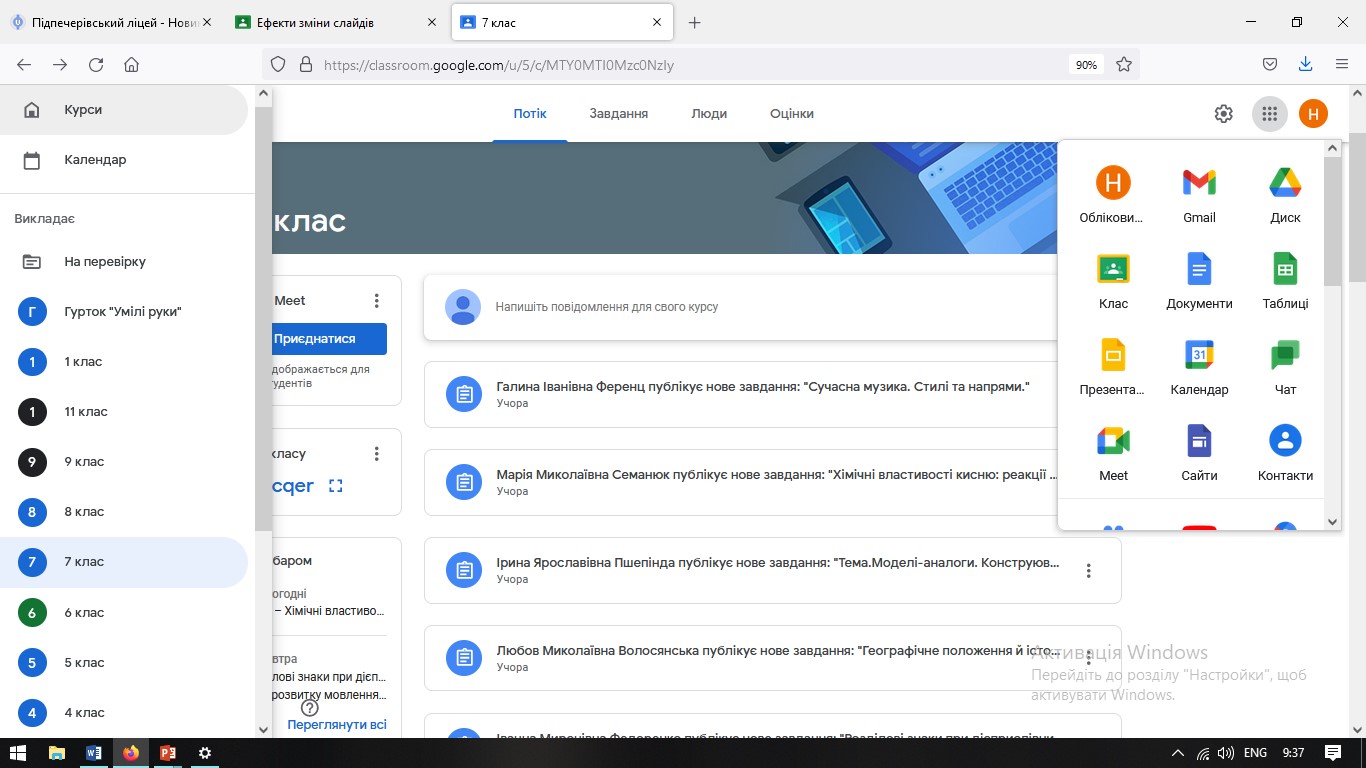Select 4 клас in sidebar
This screenshot has height=768, width=1366.
point(124,712)
